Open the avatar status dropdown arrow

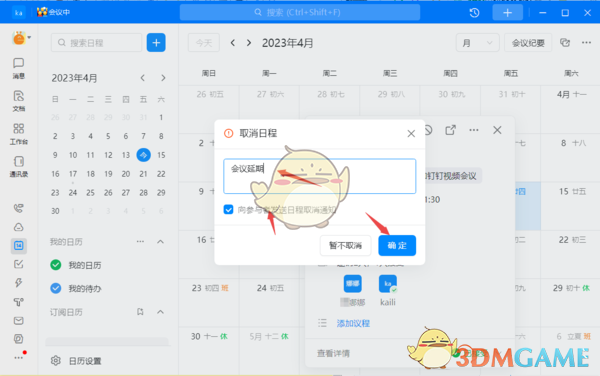click(29, 37)
